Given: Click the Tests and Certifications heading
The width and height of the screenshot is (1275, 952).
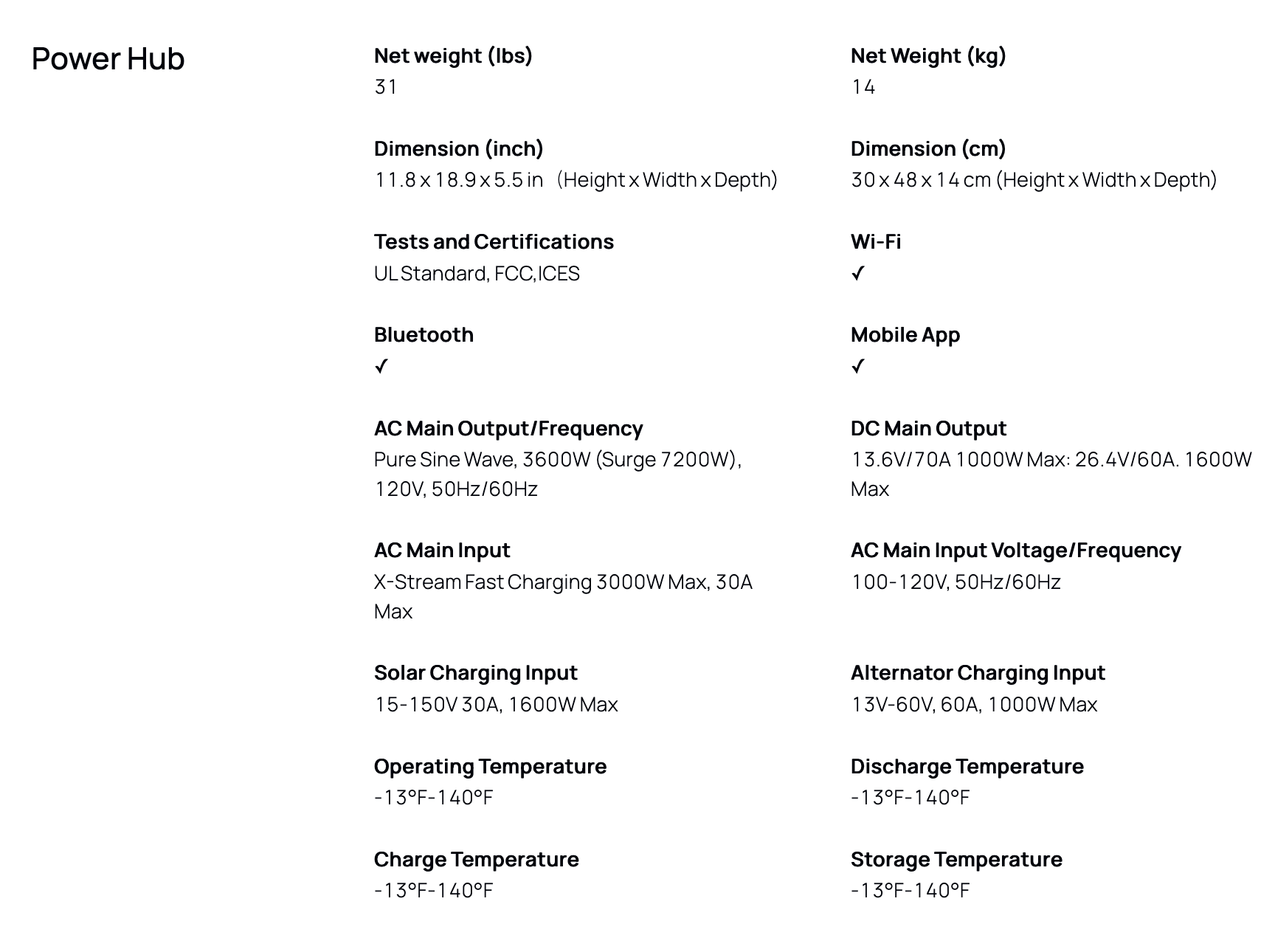Looking at the screenshot, I should point(494,242).
